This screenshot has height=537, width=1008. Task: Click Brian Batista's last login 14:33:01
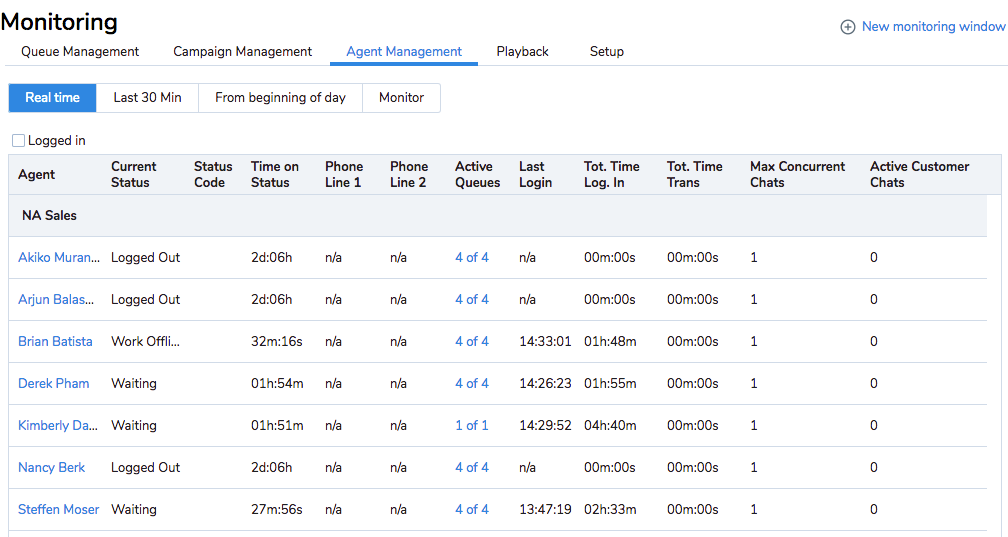pos(545,341)
